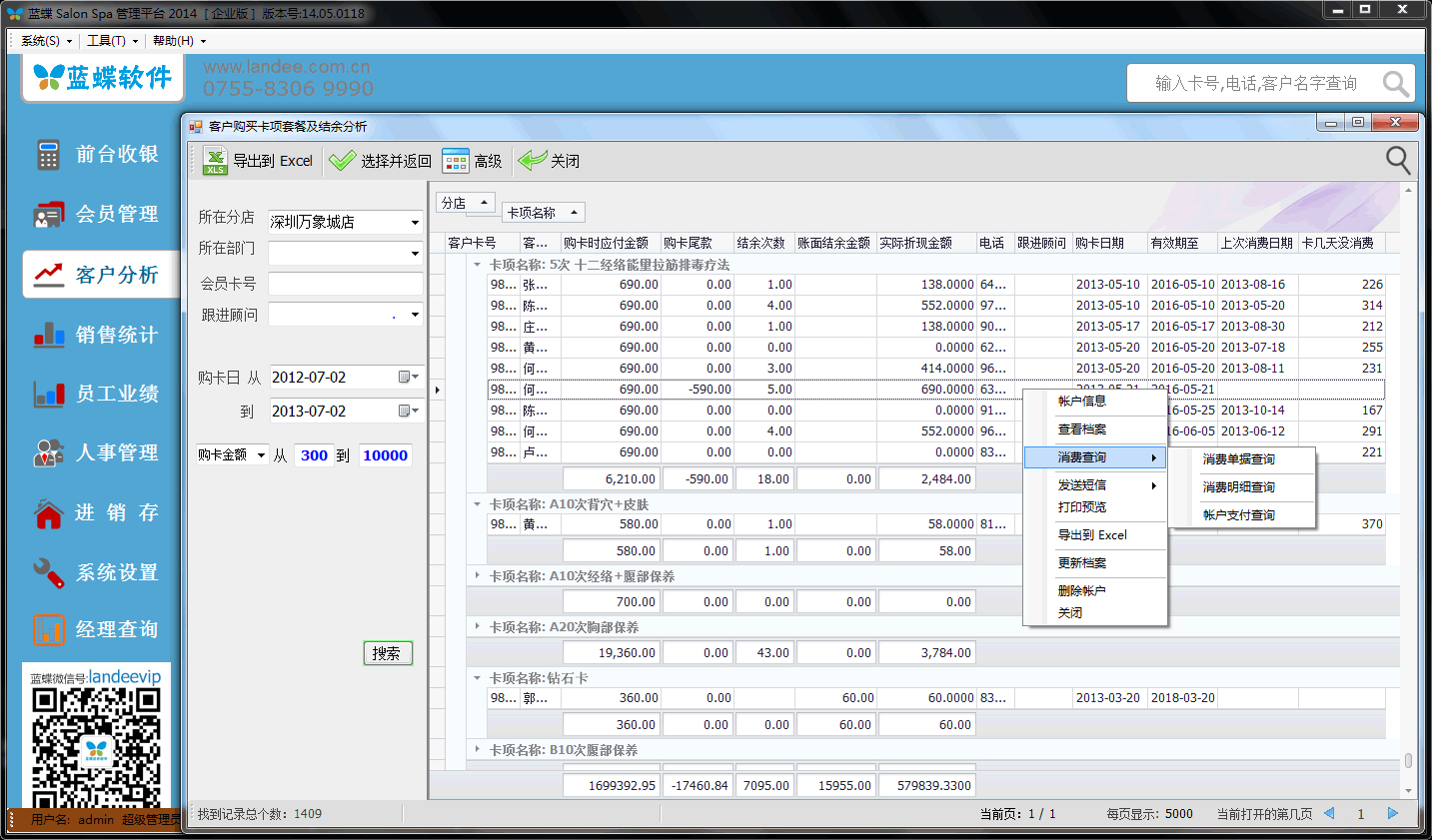Open the 所在分店 dropdown

pos(415,222)
